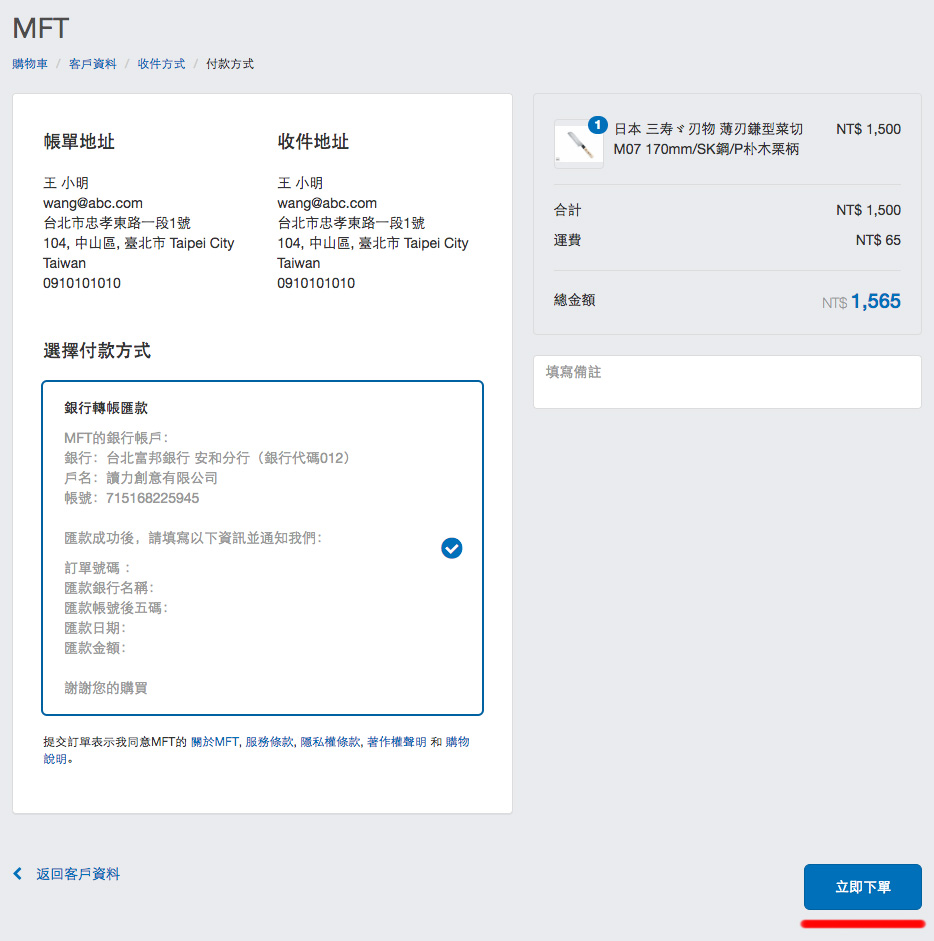The image size is (934, 941).
Task: Go to the 購物車 breadcrumb
Action: coord(30,64)
